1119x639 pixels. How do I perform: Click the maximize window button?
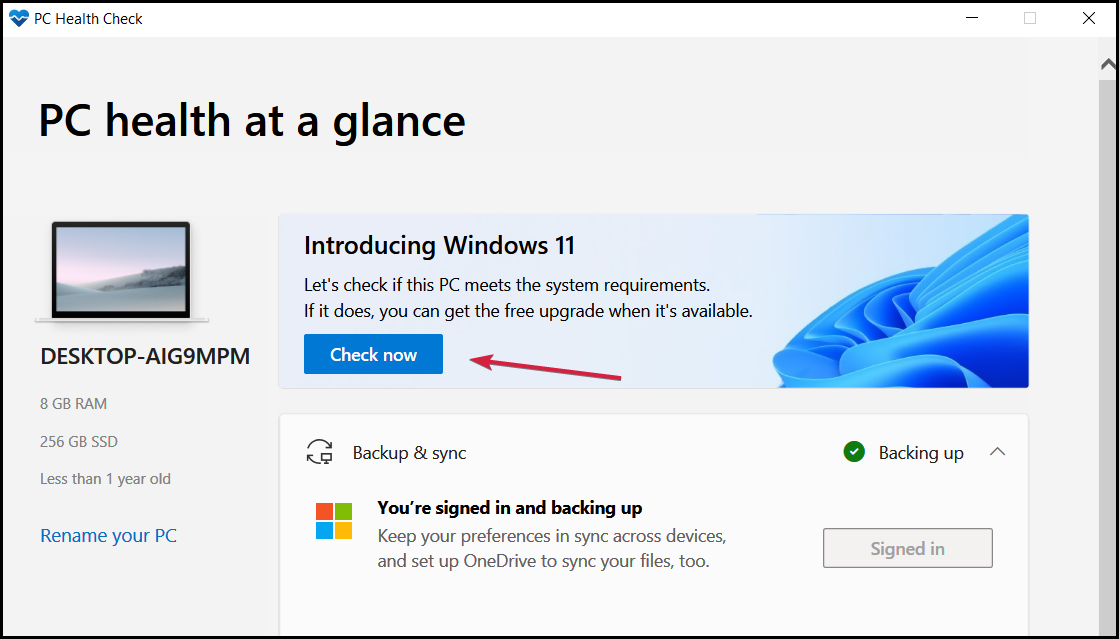[x=1030, y=18]
